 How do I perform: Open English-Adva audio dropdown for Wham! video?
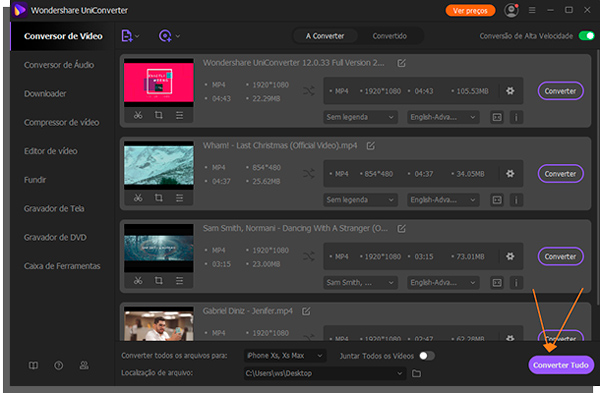click(x=443, y=200)
